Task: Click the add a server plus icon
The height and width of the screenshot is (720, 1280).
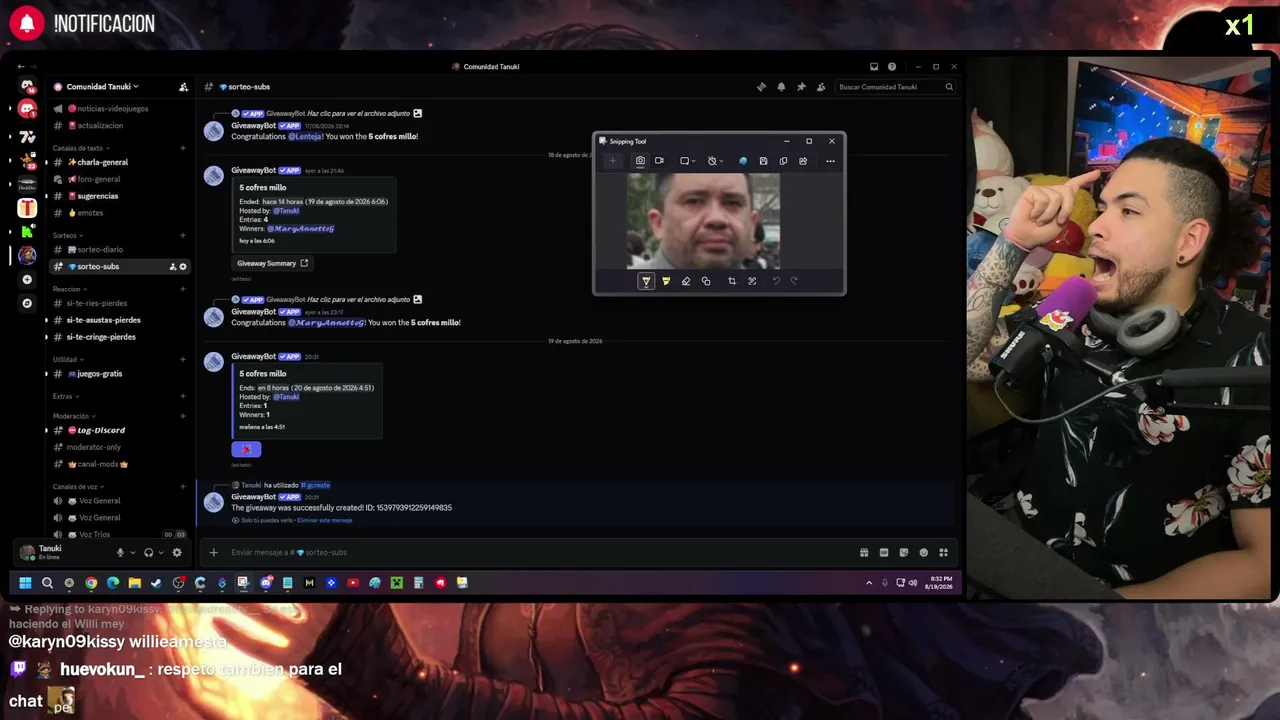Action: tap(27, 280)
